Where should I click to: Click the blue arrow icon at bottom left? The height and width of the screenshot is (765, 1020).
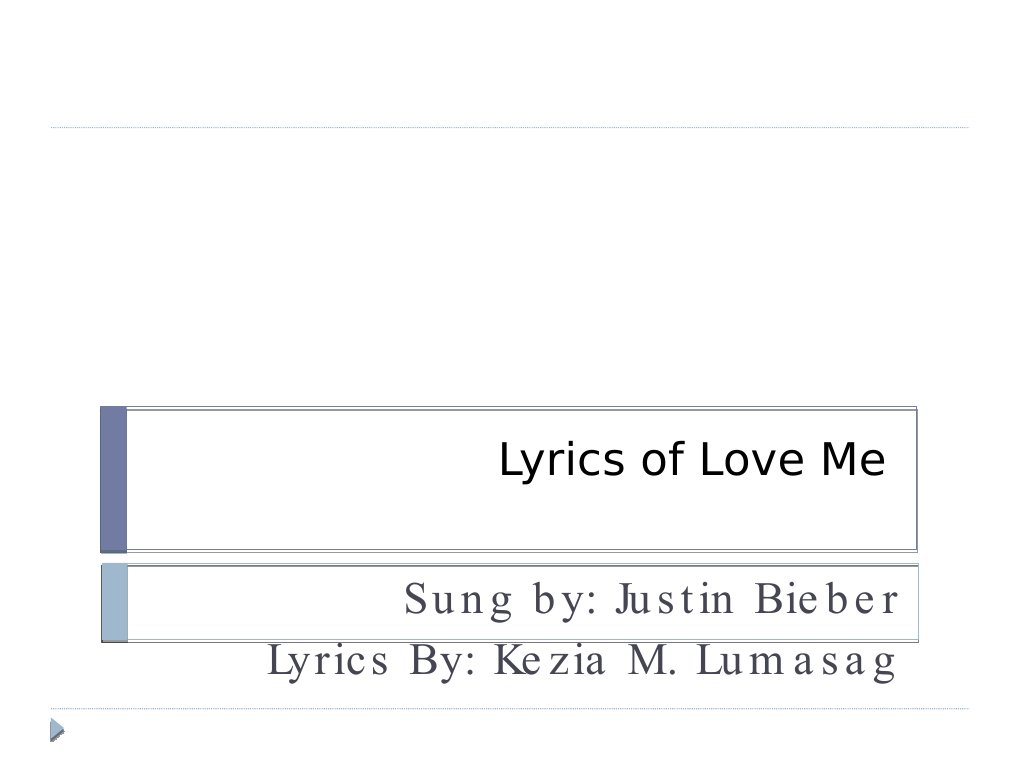click(x=58, y=729)
